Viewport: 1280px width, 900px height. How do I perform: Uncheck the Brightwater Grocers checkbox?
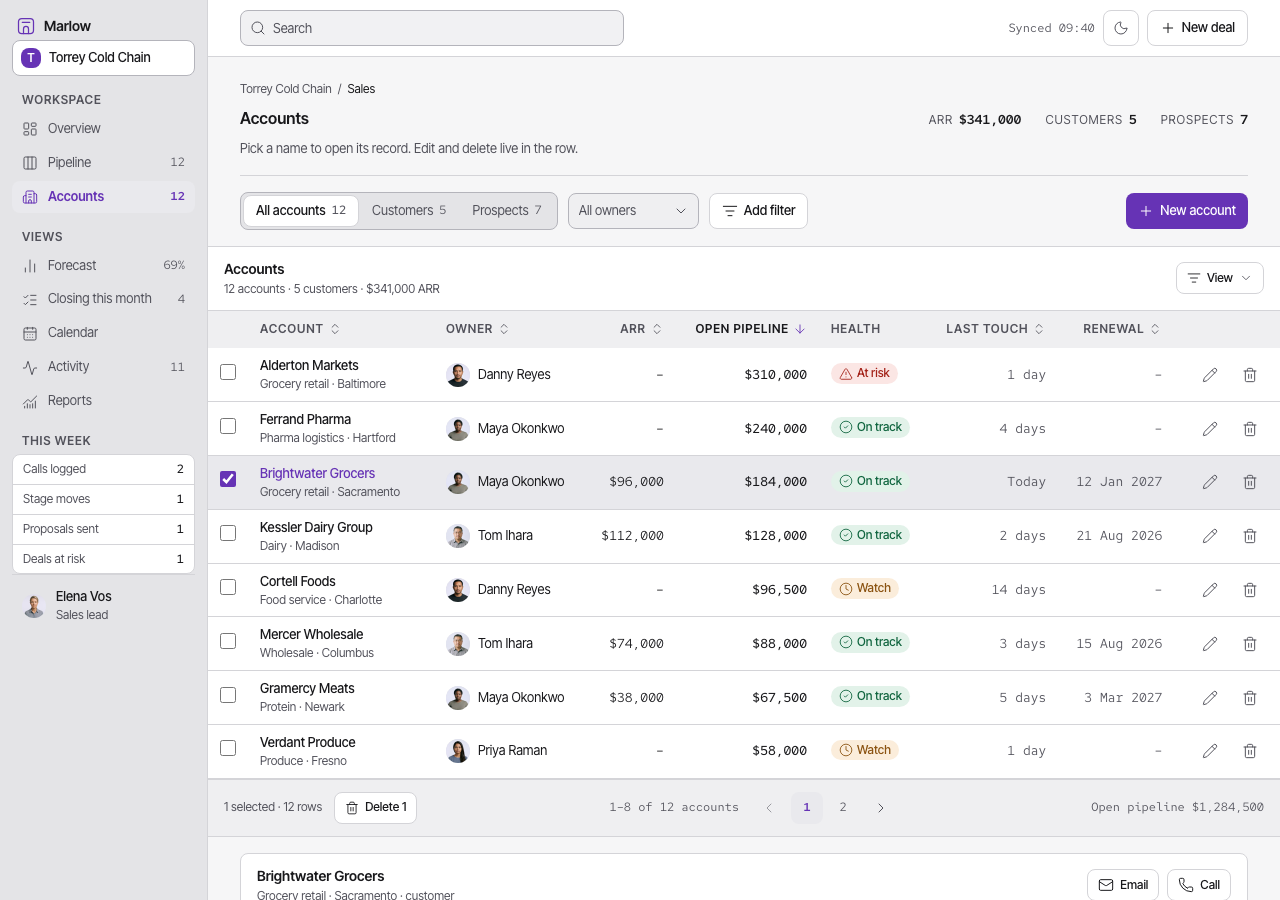point(228,479)
